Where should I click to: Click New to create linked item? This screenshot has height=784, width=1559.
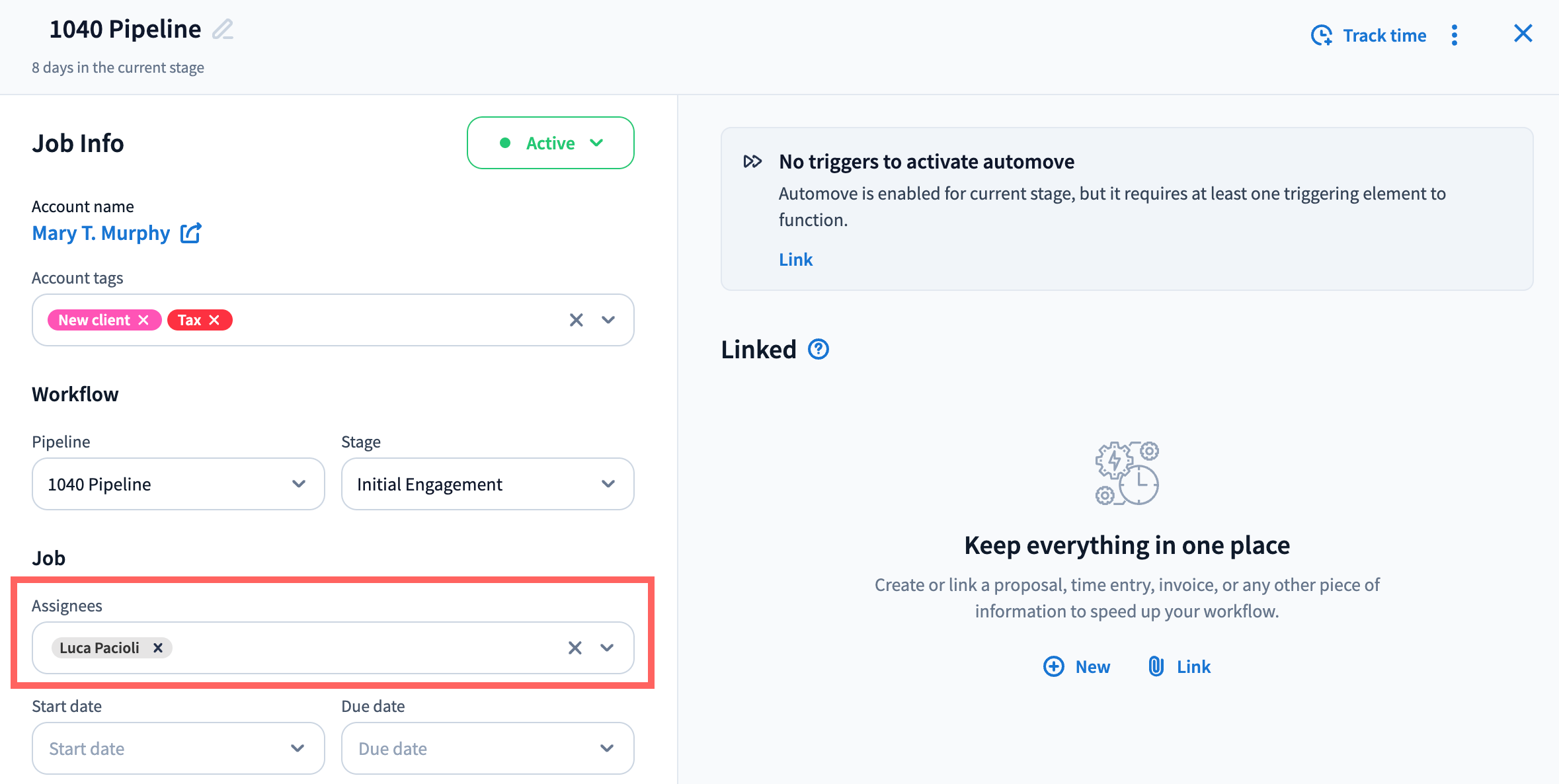[1077, 666]
